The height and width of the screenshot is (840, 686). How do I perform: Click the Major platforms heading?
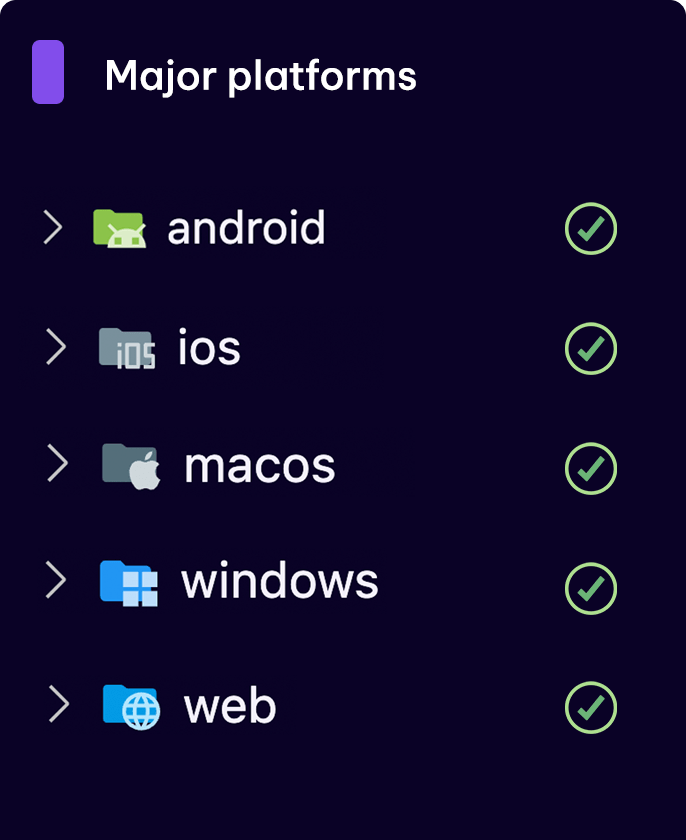tap(261, 76)
